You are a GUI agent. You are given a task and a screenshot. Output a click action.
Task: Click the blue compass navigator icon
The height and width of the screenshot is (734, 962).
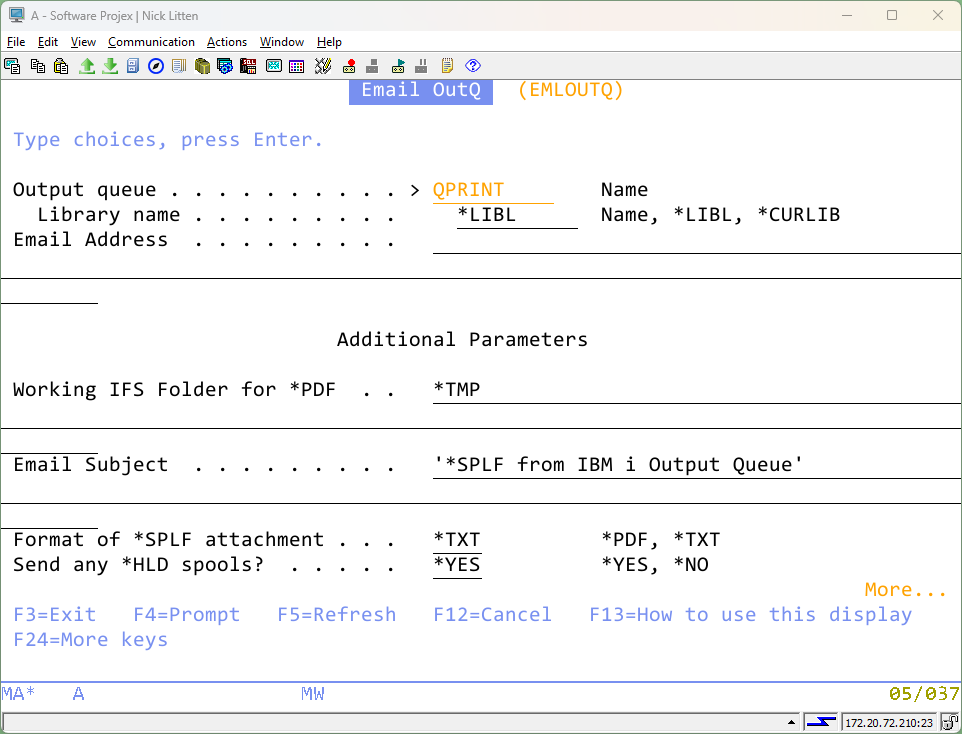(x=156, y=66)
